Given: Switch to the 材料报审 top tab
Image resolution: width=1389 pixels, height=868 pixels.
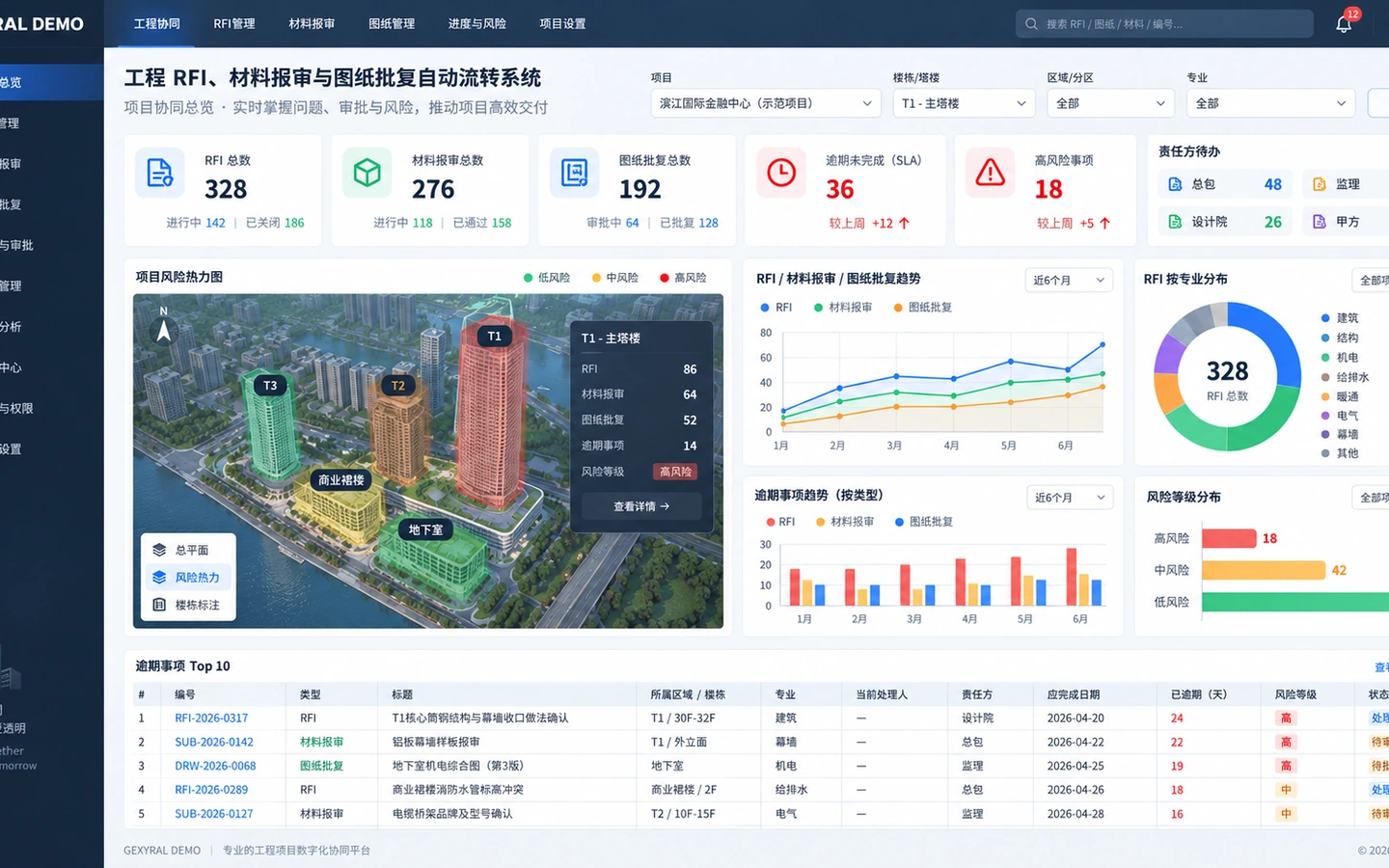Looking at the screenshot, I should tap(312, 24).
